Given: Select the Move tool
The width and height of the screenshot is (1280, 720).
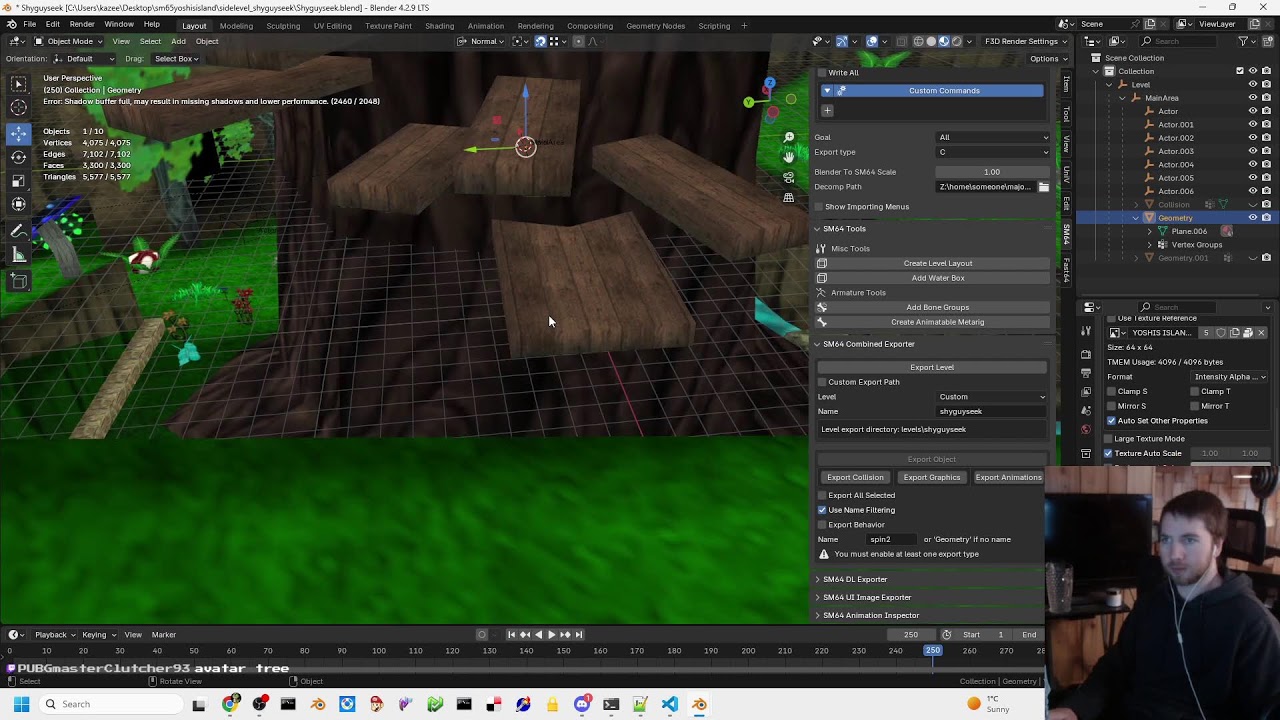Looking at the screenshot, I should (x=19, y=133).
